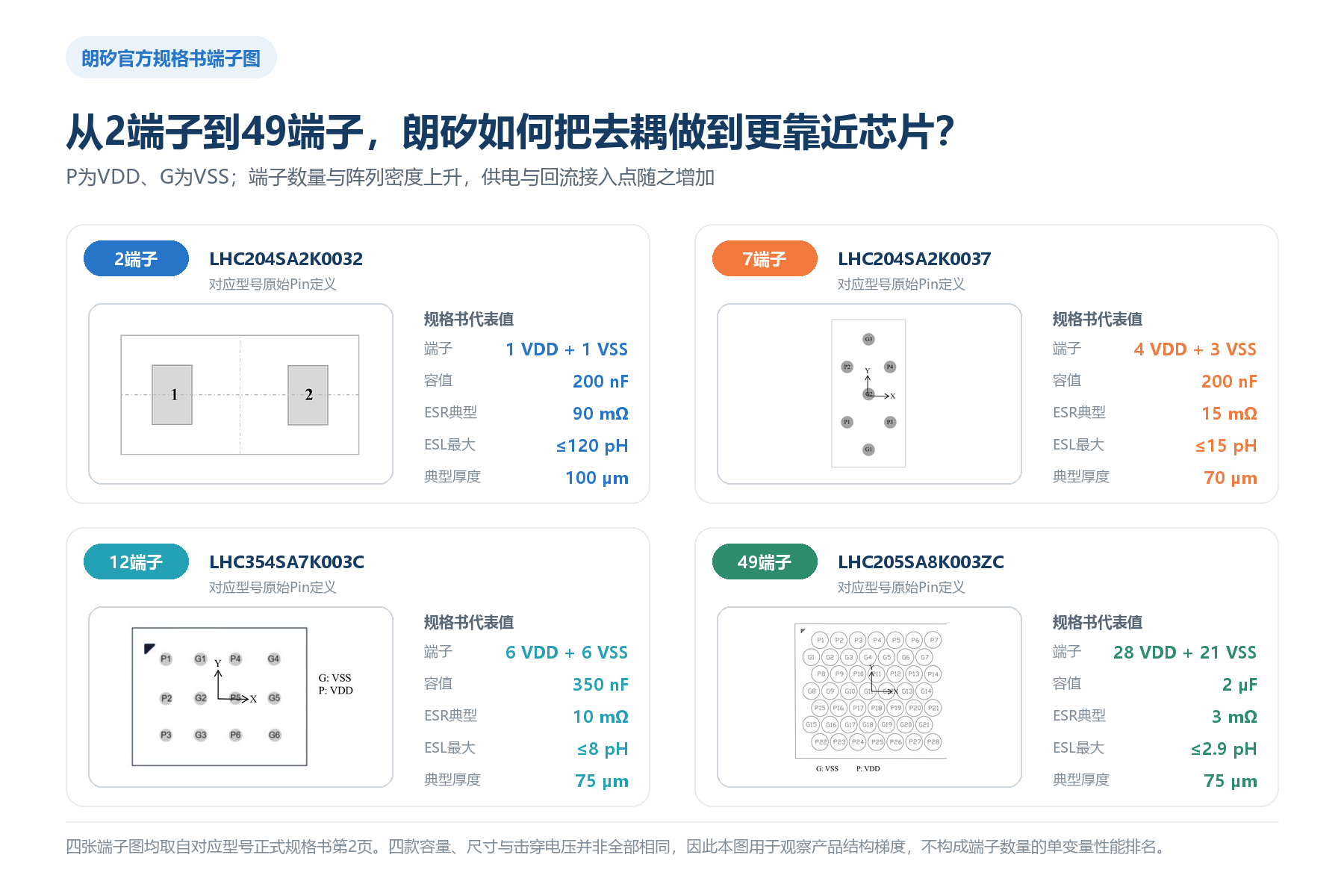Click pad P6 in the 12-terminal diagram
This screenshot has height=896, width=1344.
point(235,735)
